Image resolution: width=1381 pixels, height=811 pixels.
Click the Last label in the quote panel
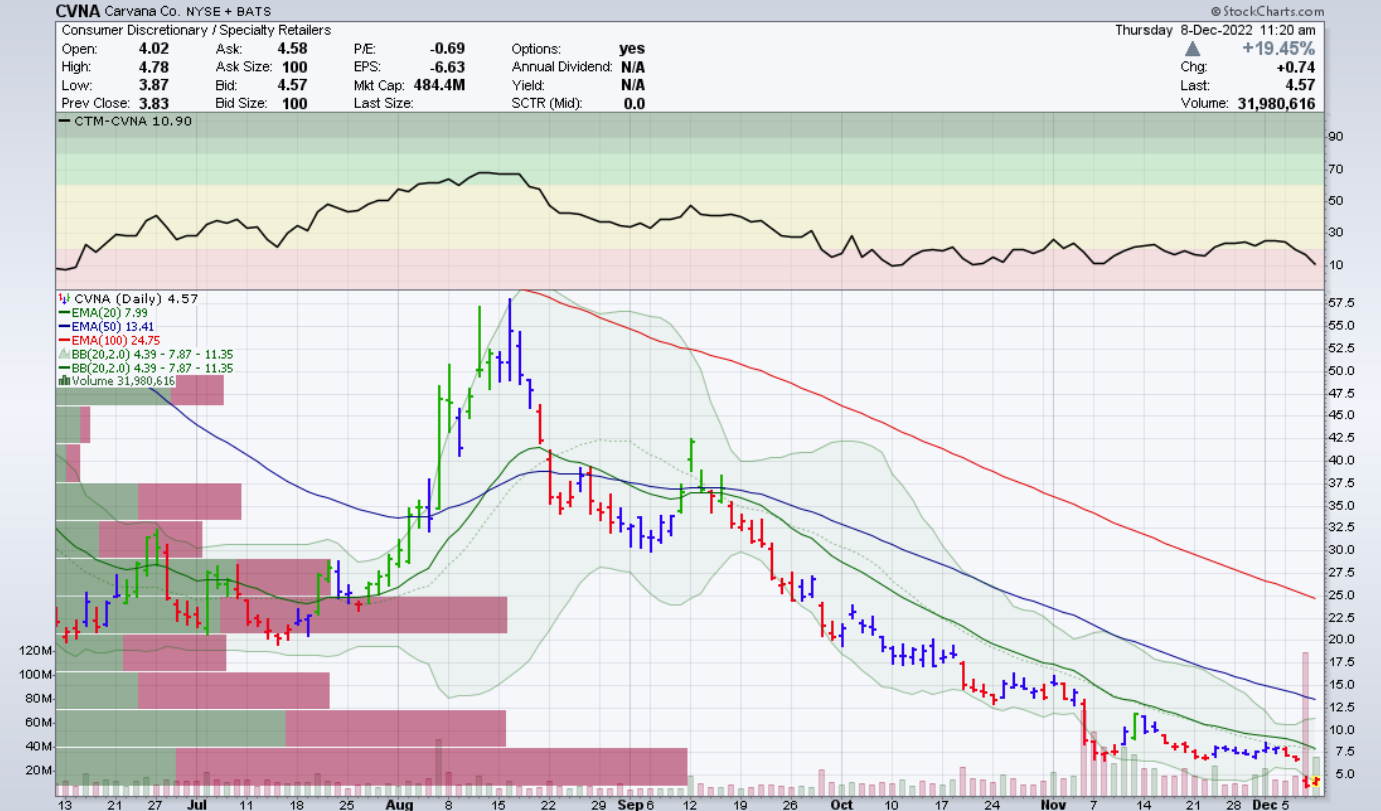1196,85
